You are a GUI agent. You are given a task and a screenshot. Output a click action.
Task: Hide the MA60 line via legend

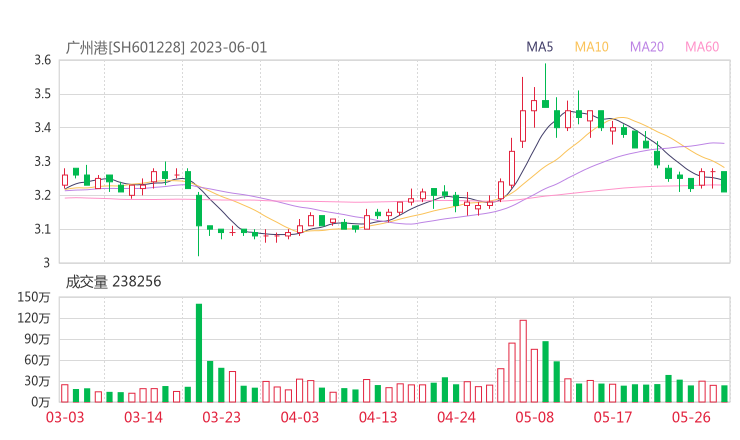coord(702,47)
